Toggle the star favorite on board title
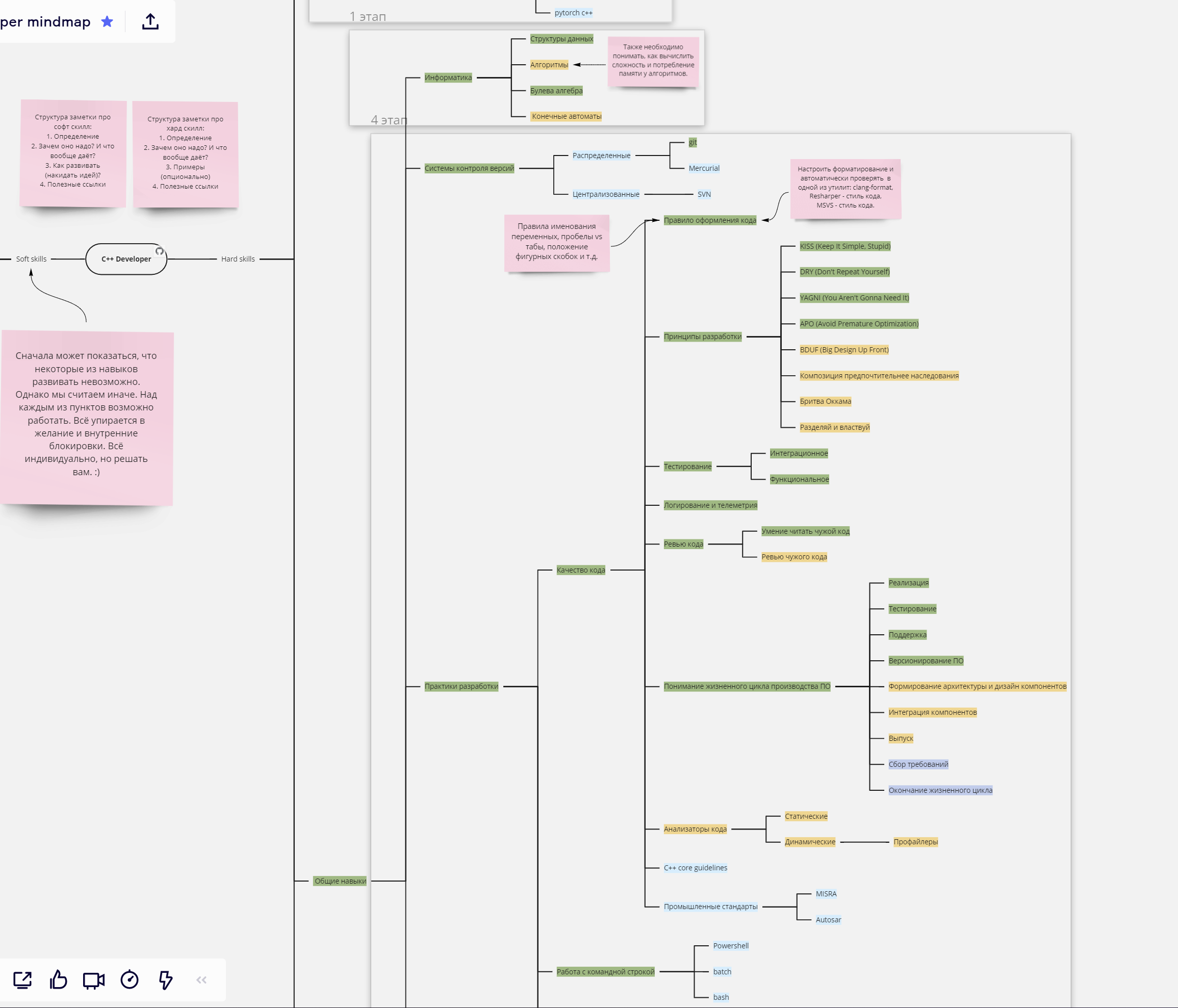Screen dimensions: 1178x1008 (107, 21)
